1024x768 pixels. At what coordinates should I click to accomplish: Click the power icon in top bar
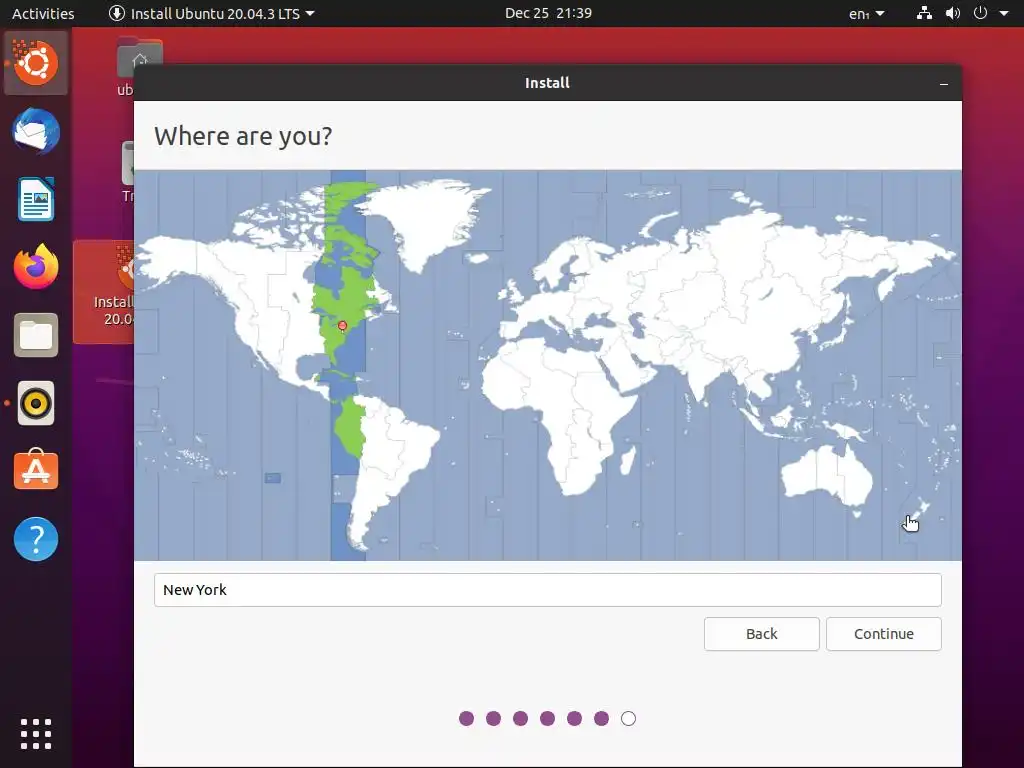point(980,13)
